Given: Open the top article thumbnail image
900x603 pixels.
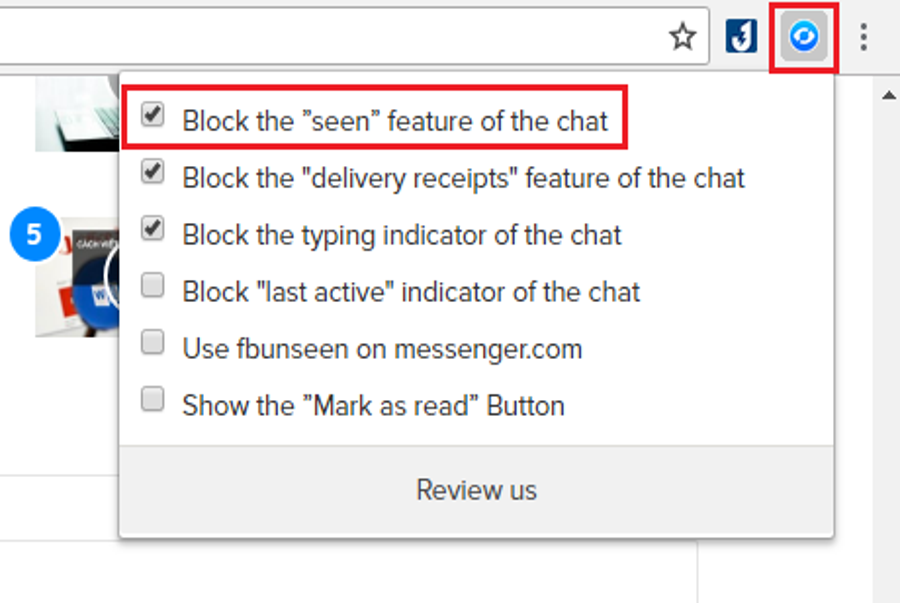Looking at the screenshot, I should 77,113.
